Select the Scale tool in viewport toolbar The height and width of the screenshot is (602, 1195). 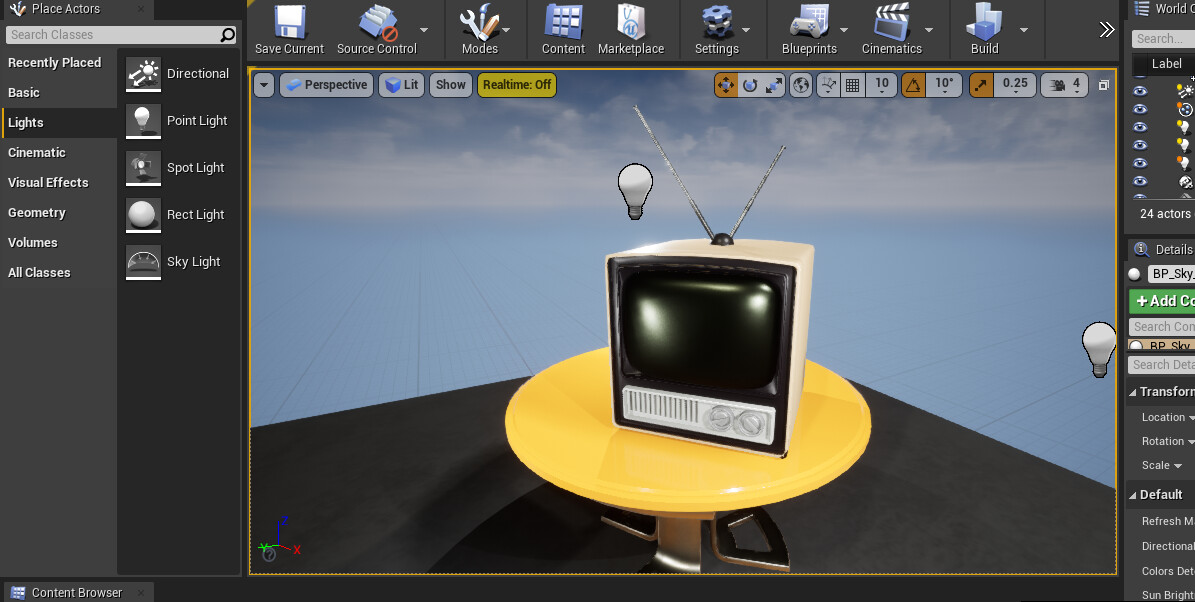pos(772,84)
